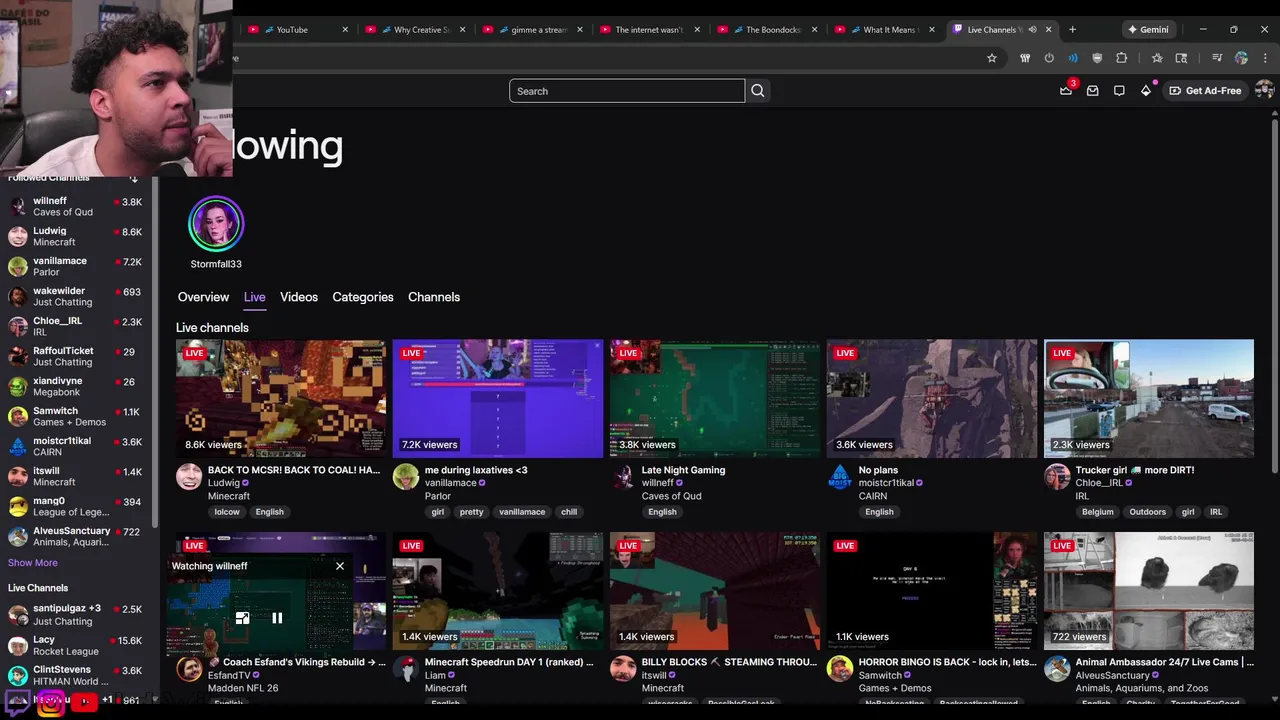The height and width of the screenshot is (720, 1280).
Task: Click the search magnifier button
Action: 758,91
